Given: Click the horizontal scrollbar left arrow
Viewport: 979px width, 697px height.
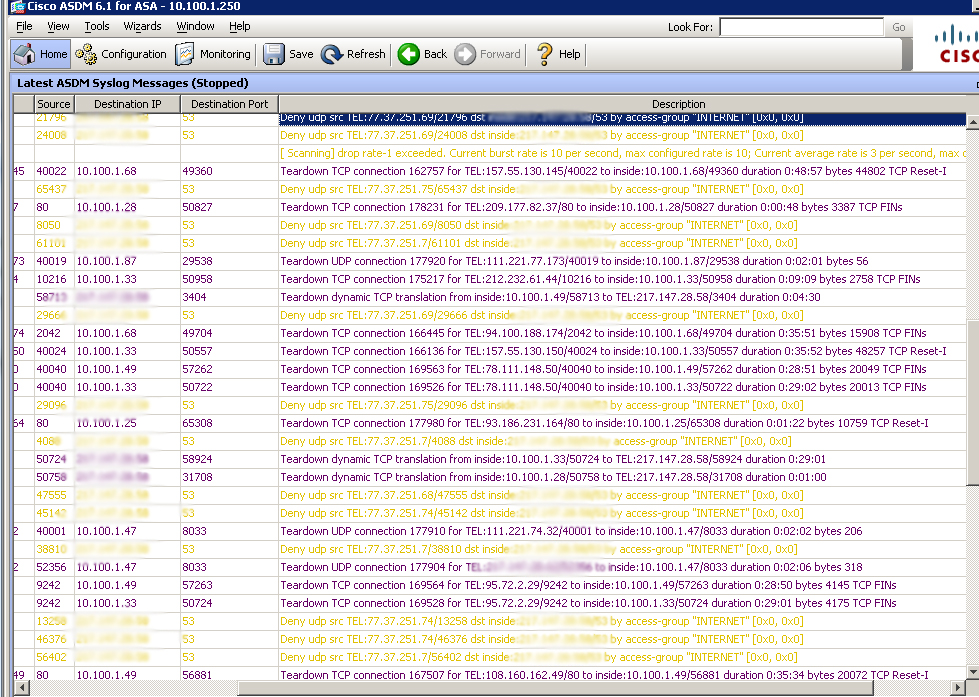Looking at the screenshot, I should click(x=22, y=688).
